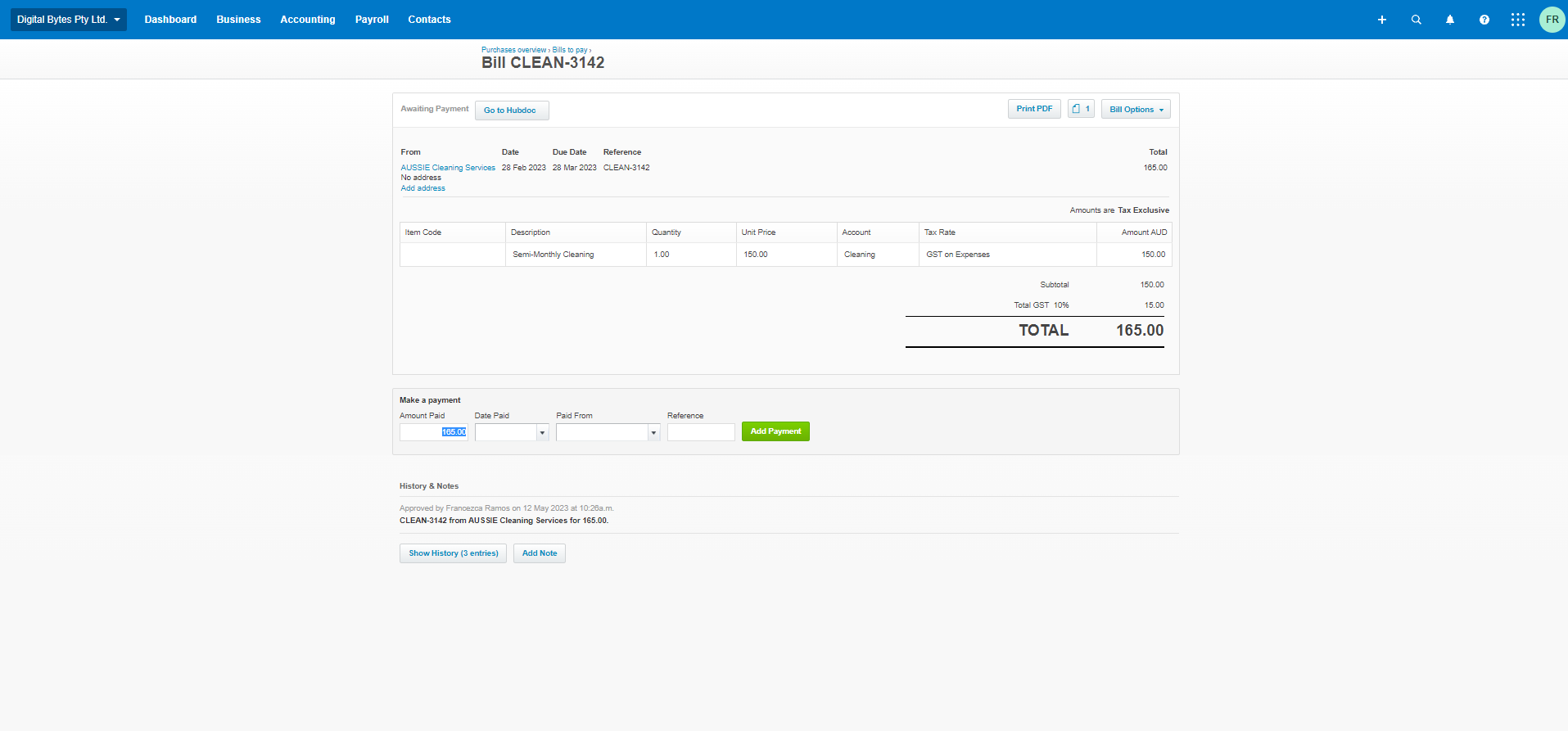
Task: Focus the payment Reference input field
Action: [x=701, y=432]
